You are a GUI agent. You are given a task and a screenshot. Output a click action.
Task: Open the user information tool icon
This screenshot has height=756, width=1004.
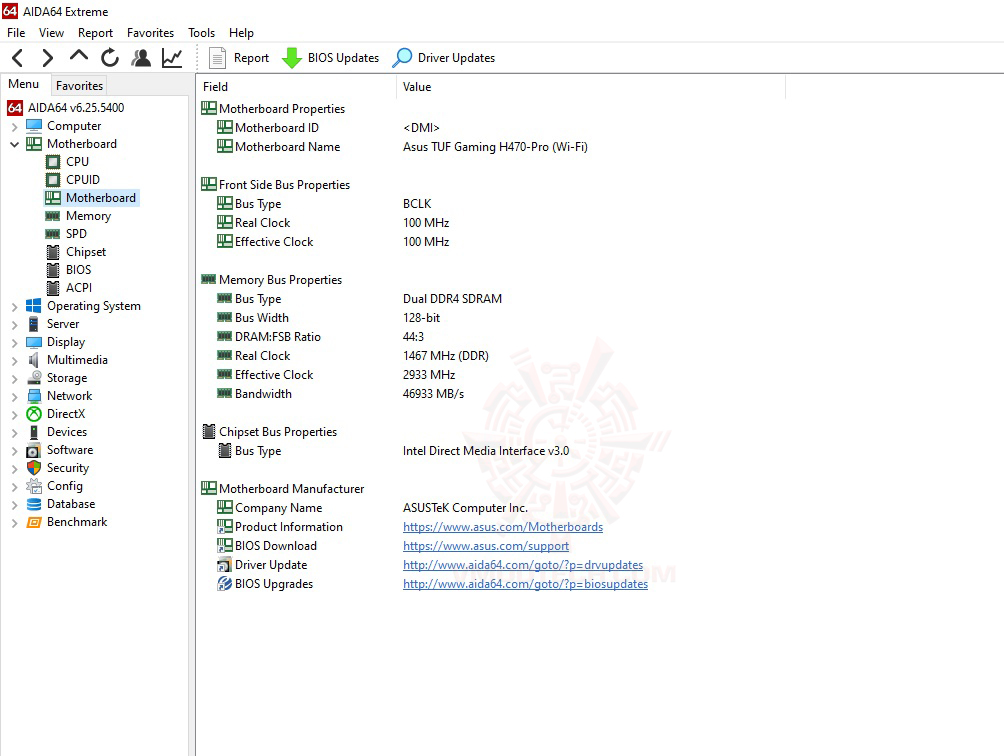pos(140,57)
